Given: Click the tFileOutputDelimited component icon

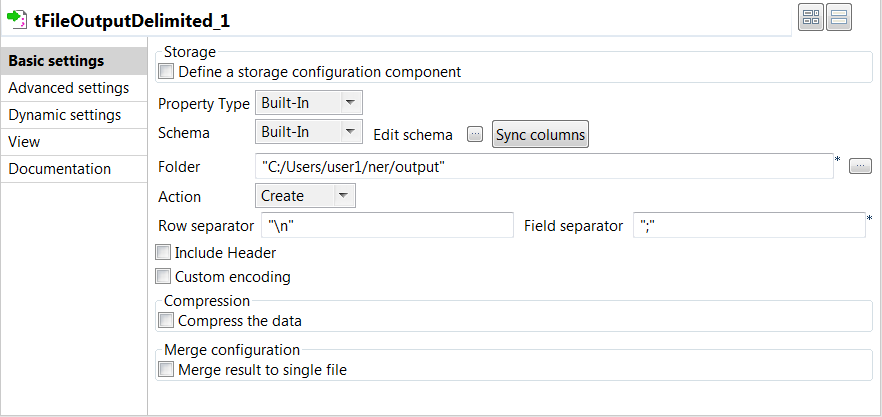Looking at the screenshot, I should coord(16,19).
